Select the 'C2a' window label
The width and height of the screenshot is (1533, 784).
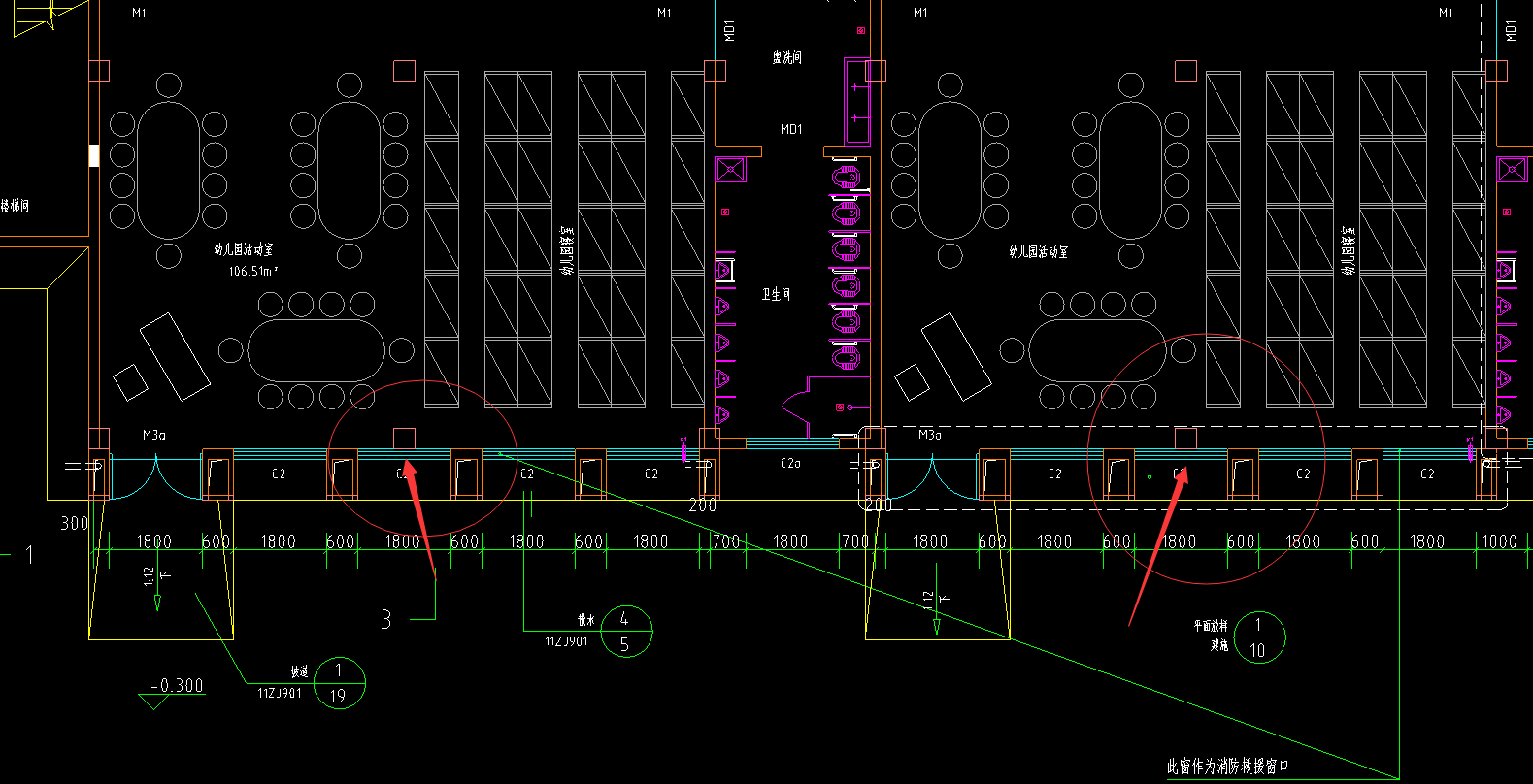(x=790, y=464)
